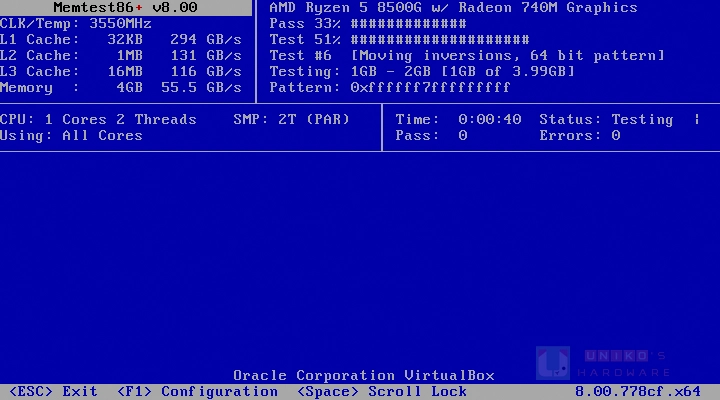Image resolution: width=720 pixels, height=400 pixels.
Task: Select the L3 Cache 16MB row
Action: pos(121,72)
